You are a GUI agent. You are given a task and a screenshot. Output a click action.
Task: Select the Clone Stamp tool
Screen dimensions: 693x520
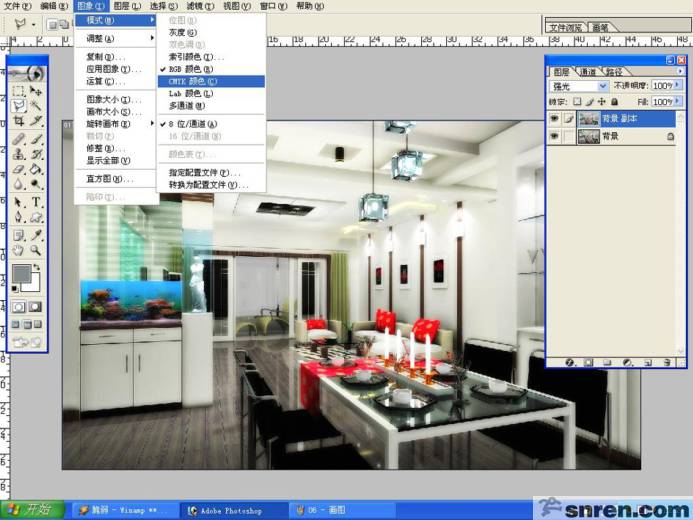tap(18, 154)
